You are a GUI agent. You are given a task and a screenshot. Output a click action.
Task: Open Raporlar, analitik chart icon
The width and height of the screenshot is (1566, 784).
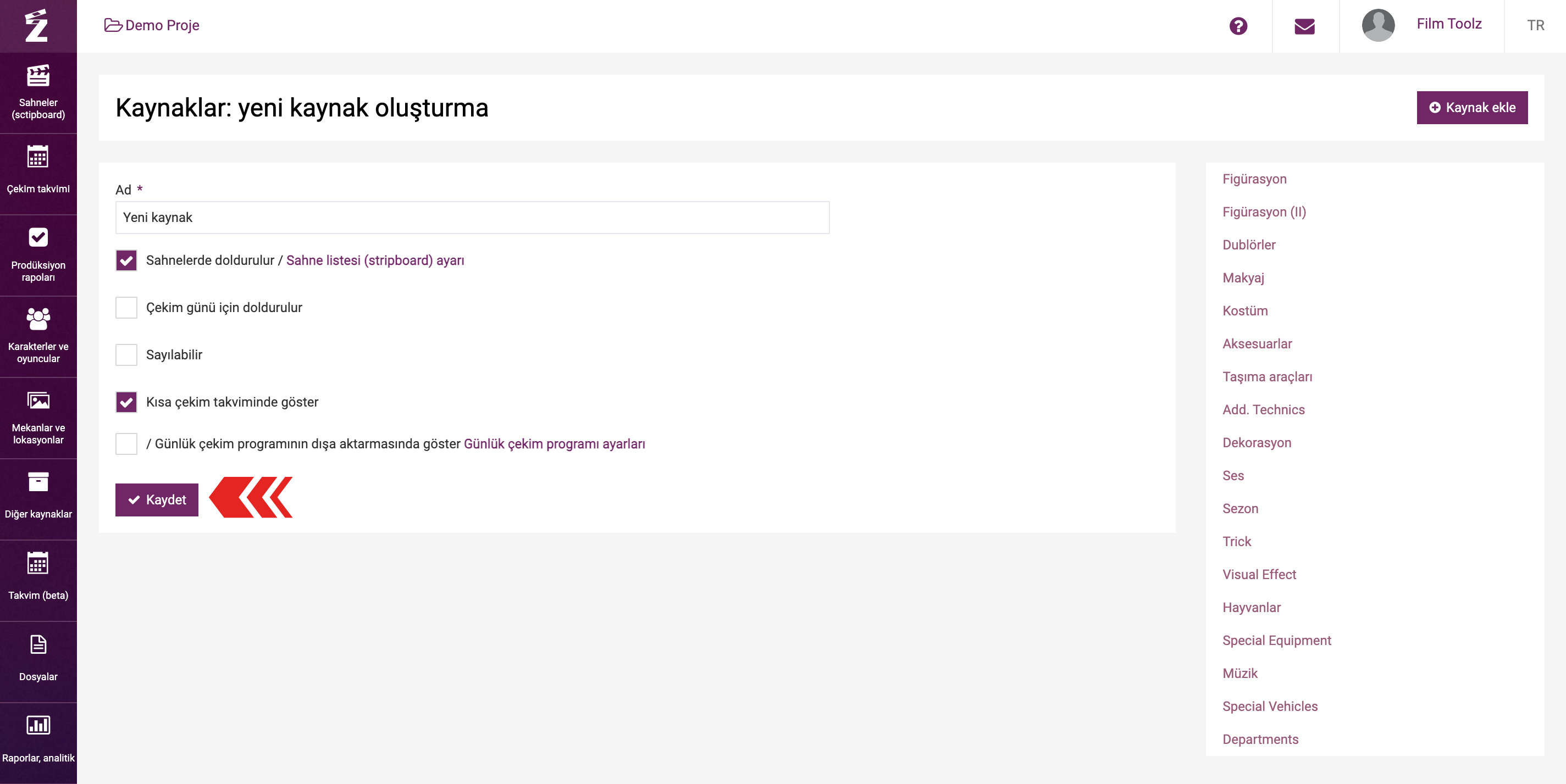(38, 725)
